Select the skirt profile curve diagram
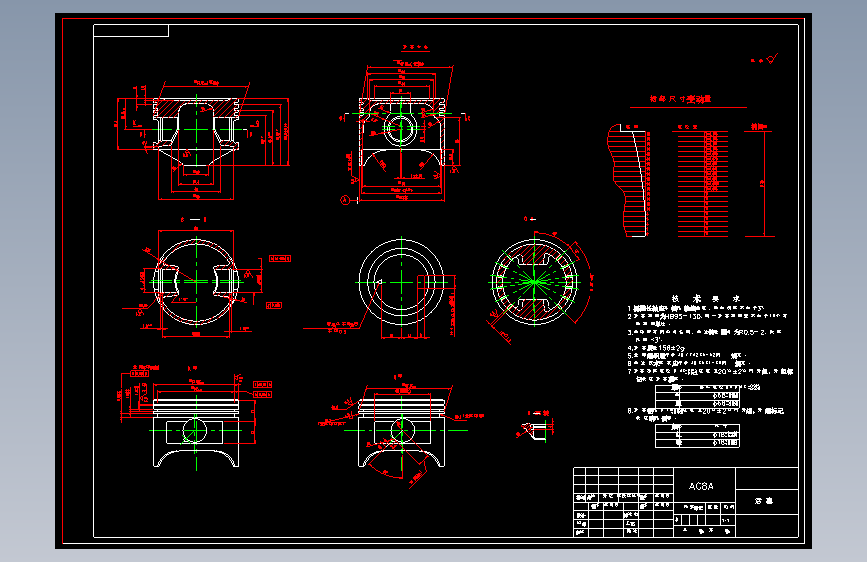The image size is (867, 562). (628, 180)
